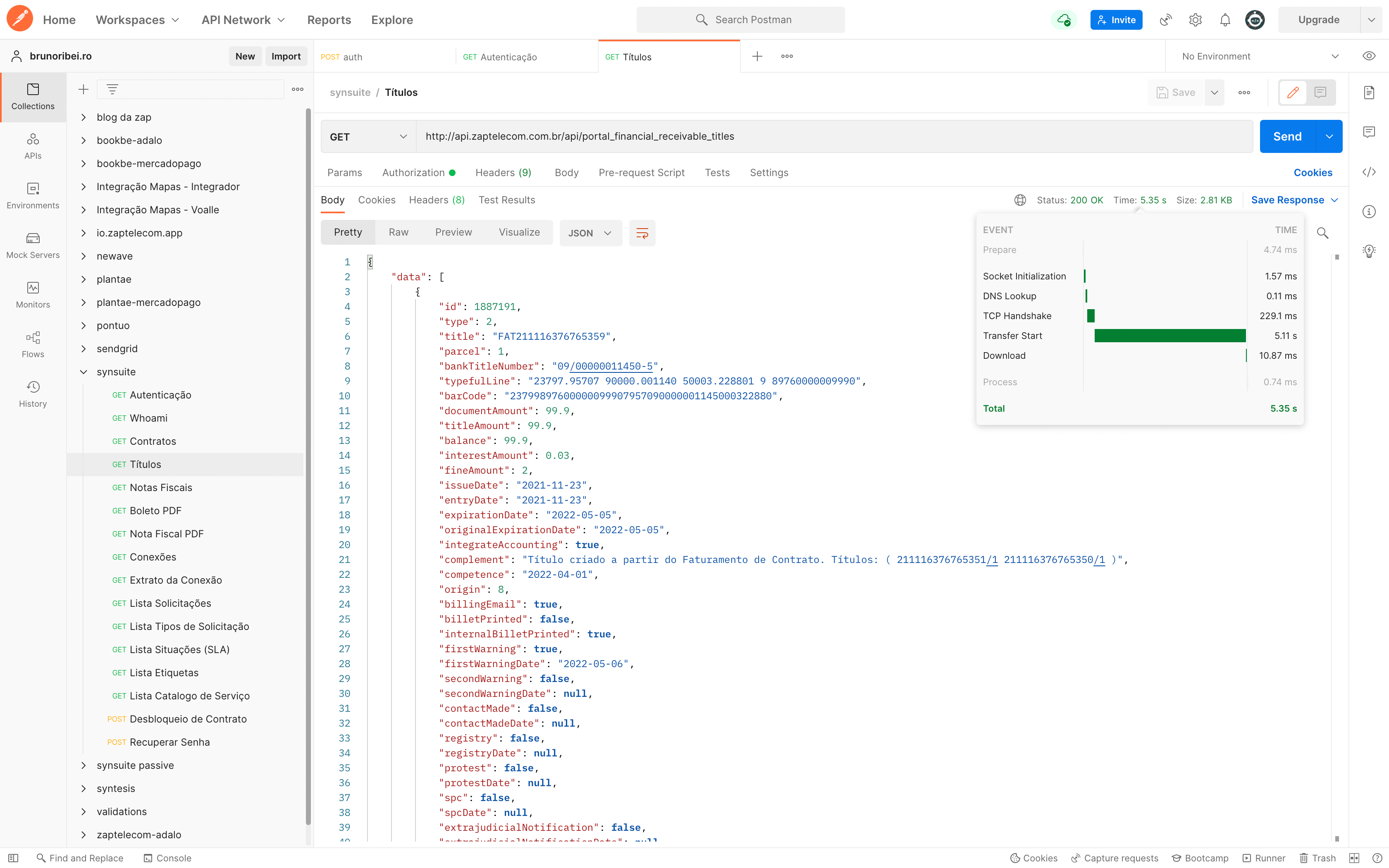
Task: Open the request info icon in right sidebar
Action: coord(1369,212)
